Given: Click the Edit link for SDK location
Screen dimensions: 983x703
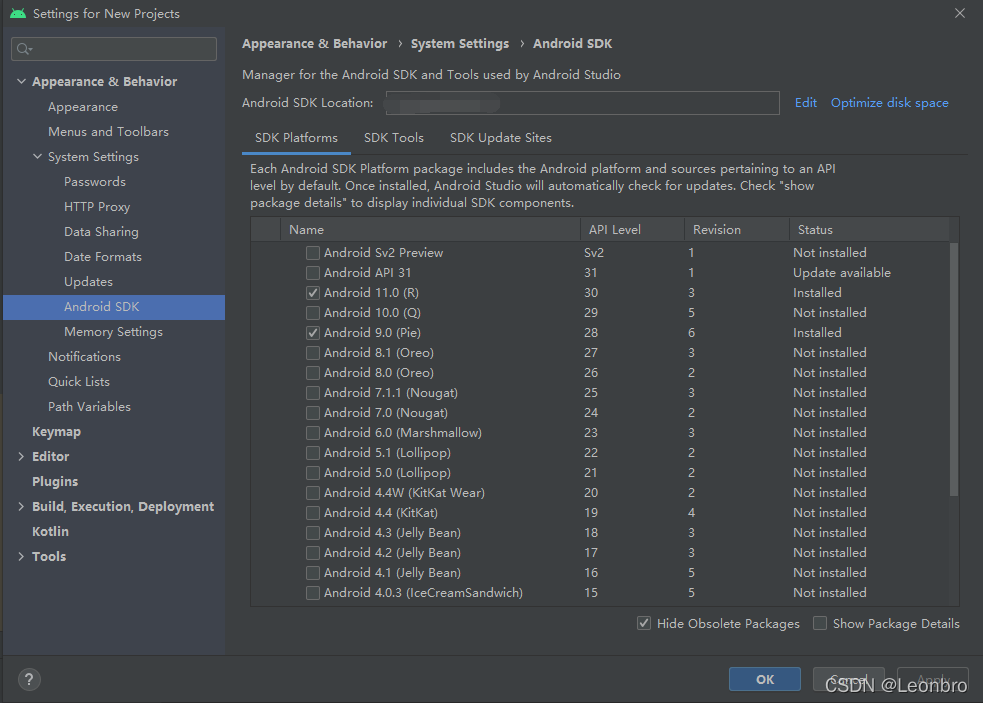Looking at the screenshot, I should point(806,103).
